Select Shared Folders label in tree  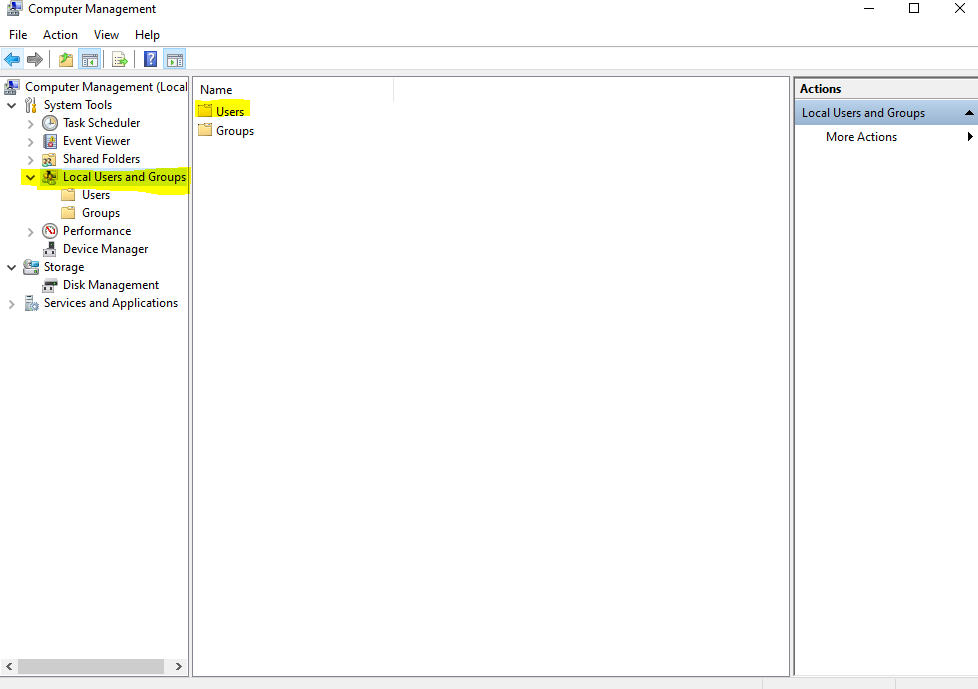pyautogui.click(x=102, y=159)
